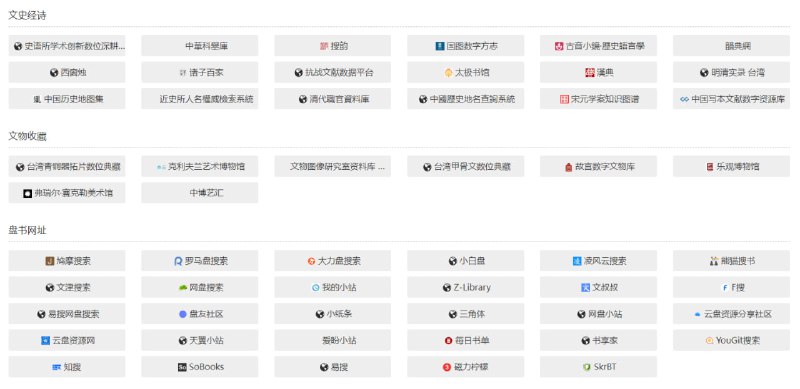The image size is (800, 389).
Task: Click the 中国写本文献数字资源库 icon
Action: click(685, 100)
